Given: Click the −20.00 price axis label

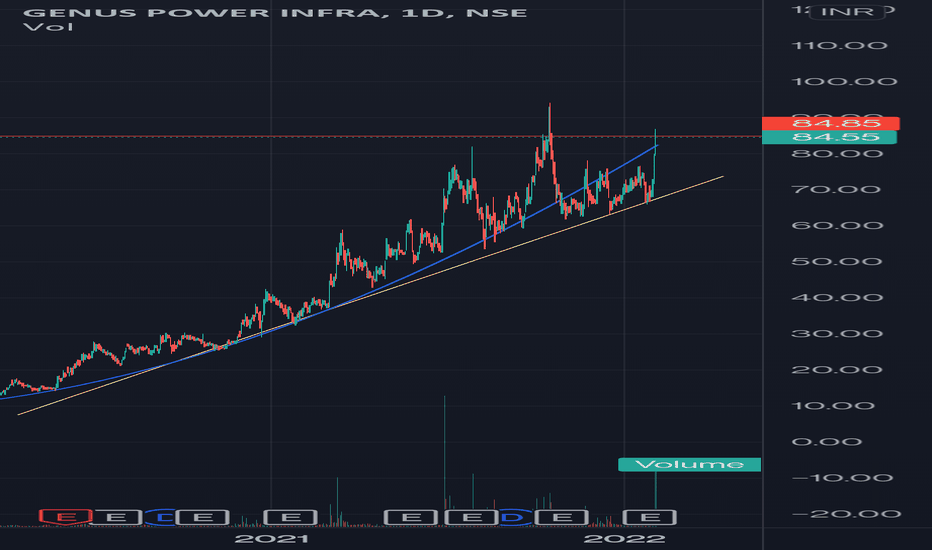Looking at the screenshot, I should point(846,514).
